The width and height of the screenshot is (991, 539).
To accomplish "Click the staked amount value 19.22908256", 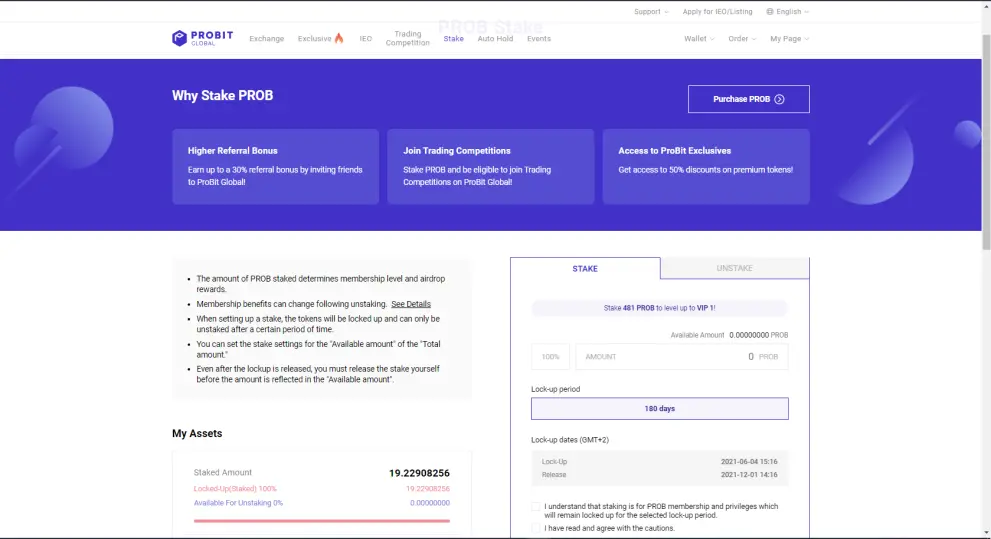I will tap(419, 473).
